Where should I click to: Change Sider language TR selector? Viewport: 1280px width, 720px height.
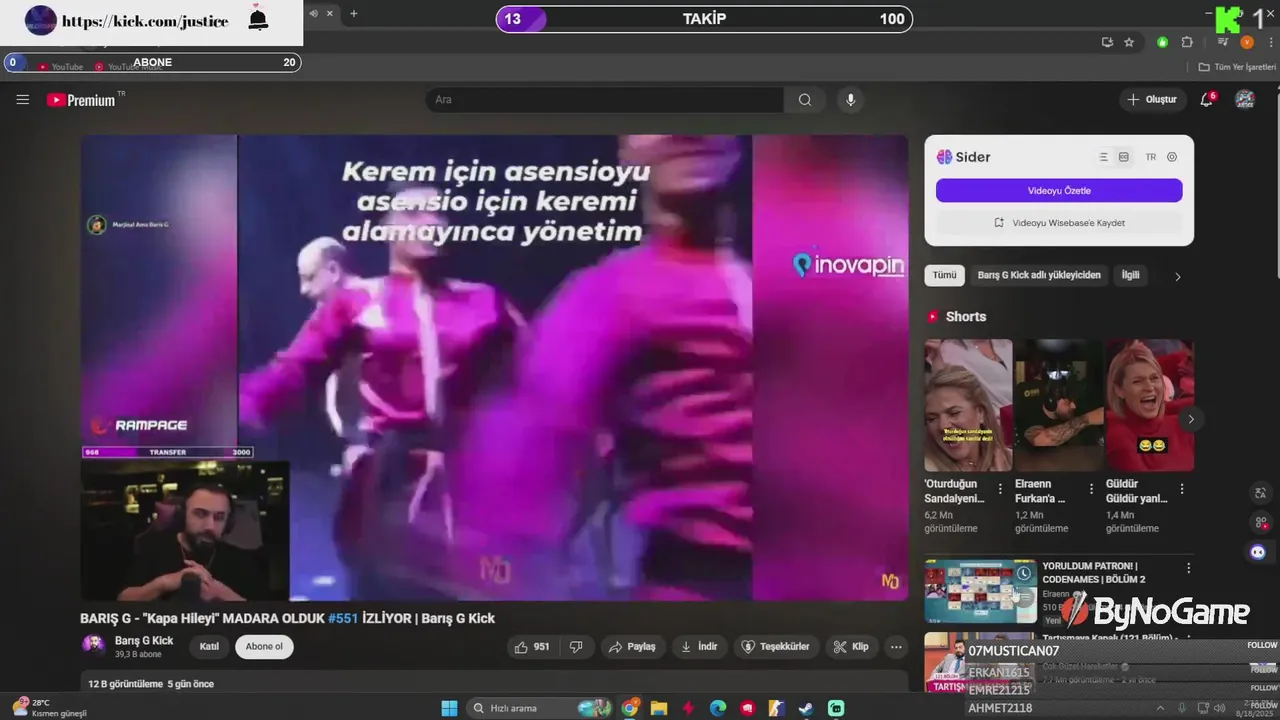pos(1151,157)
